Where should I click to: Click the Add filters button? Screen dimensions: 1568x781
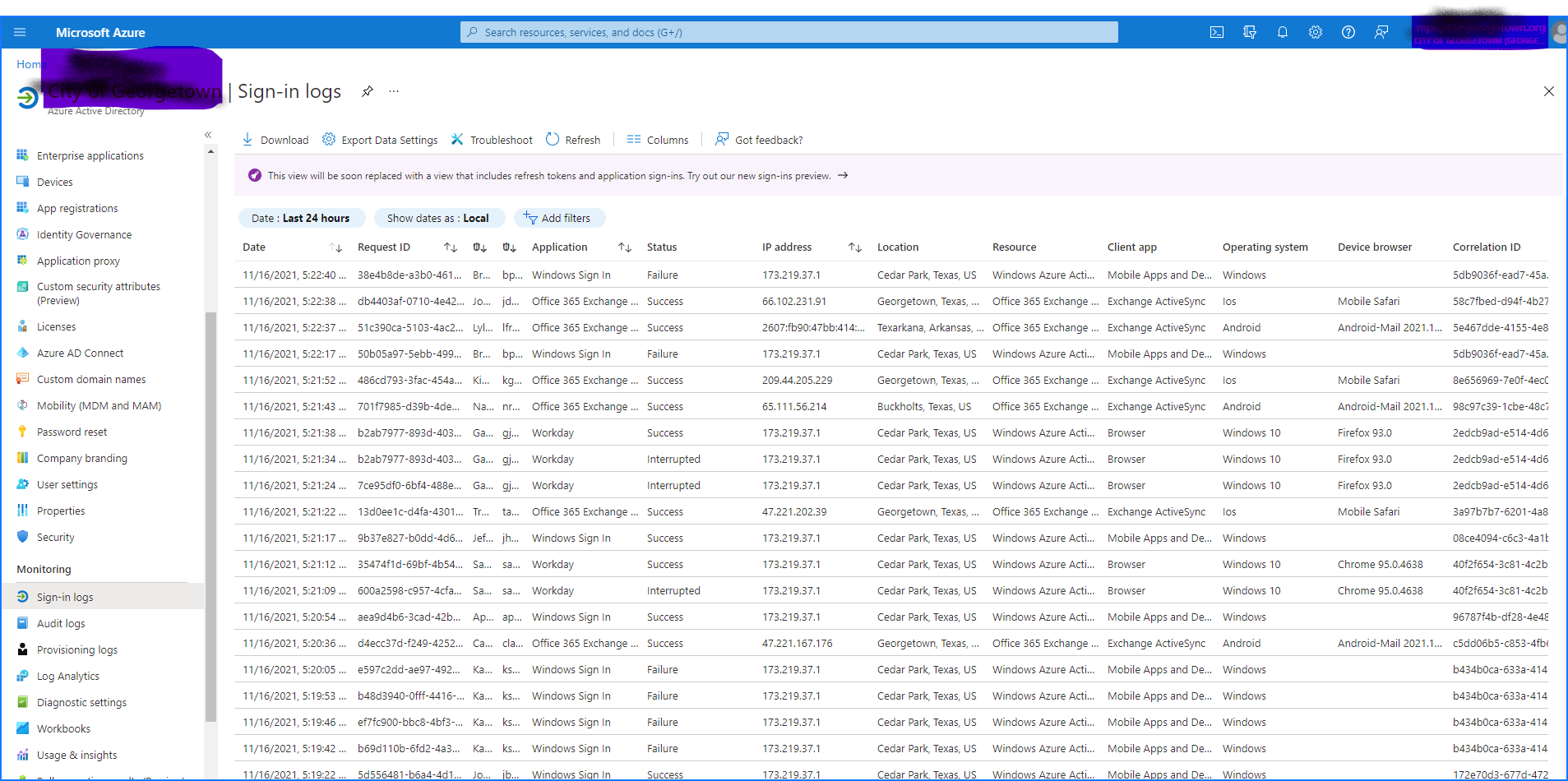[558, 218]
